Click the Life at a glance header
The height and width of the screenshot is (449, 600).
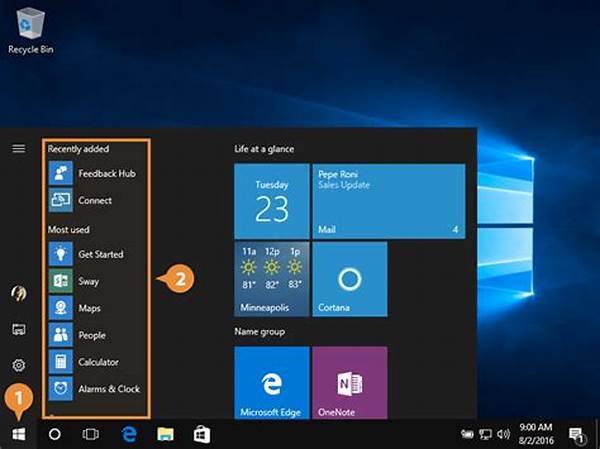pos(264,149)
